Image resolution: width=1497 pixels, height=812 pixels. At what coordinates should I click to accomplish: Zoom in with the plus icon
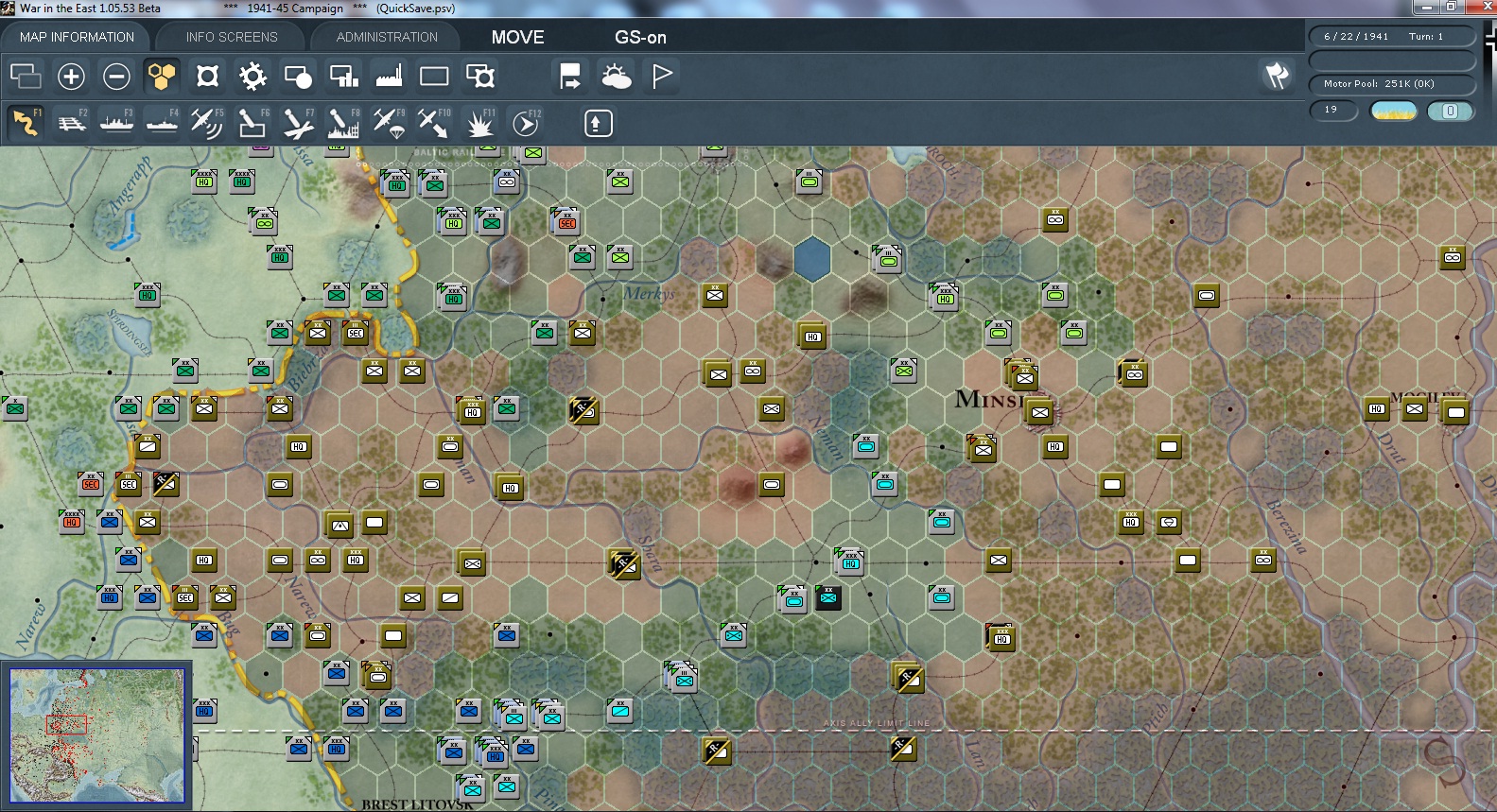coord(71,76)
